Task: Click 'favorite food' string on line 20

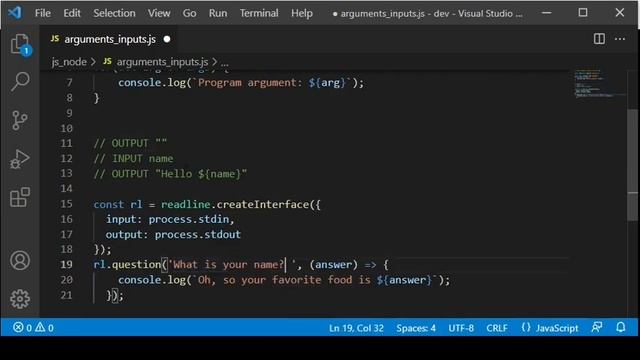Action: tap(312, 280)
